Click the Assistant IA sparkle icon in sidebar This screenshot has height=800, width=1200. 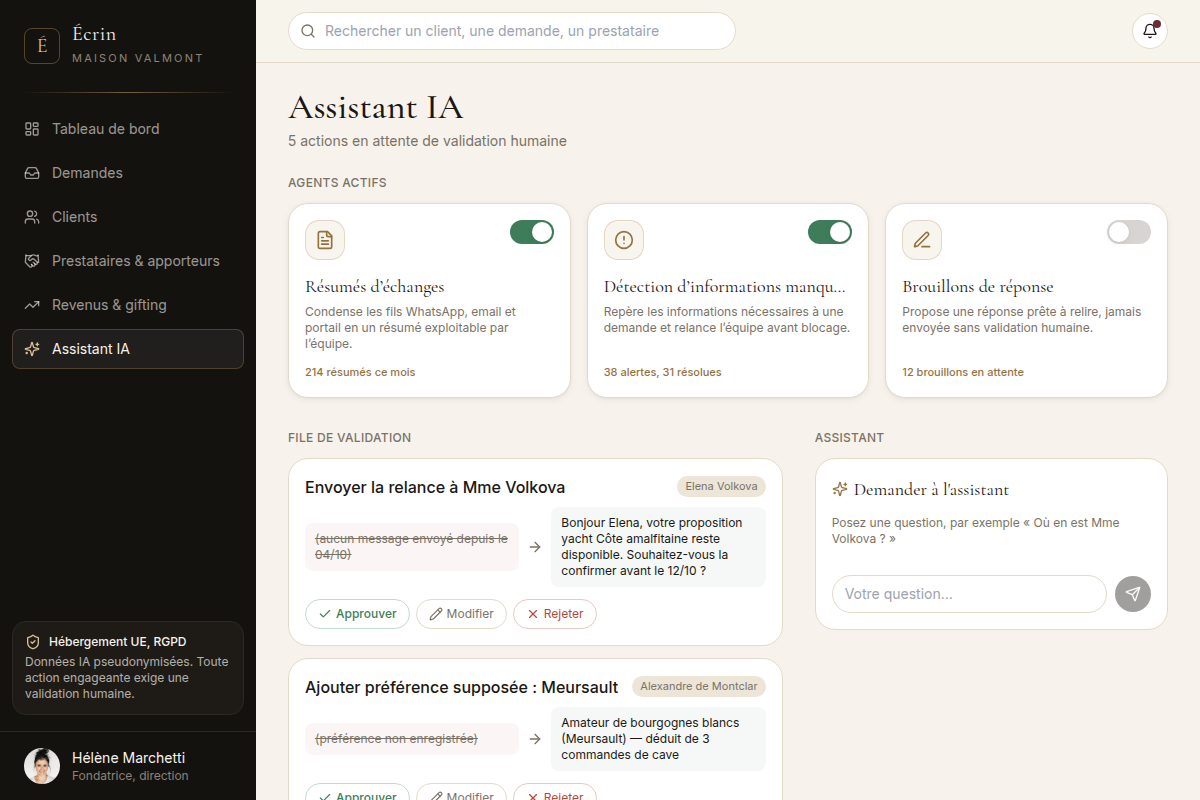[x=32, y=349]
